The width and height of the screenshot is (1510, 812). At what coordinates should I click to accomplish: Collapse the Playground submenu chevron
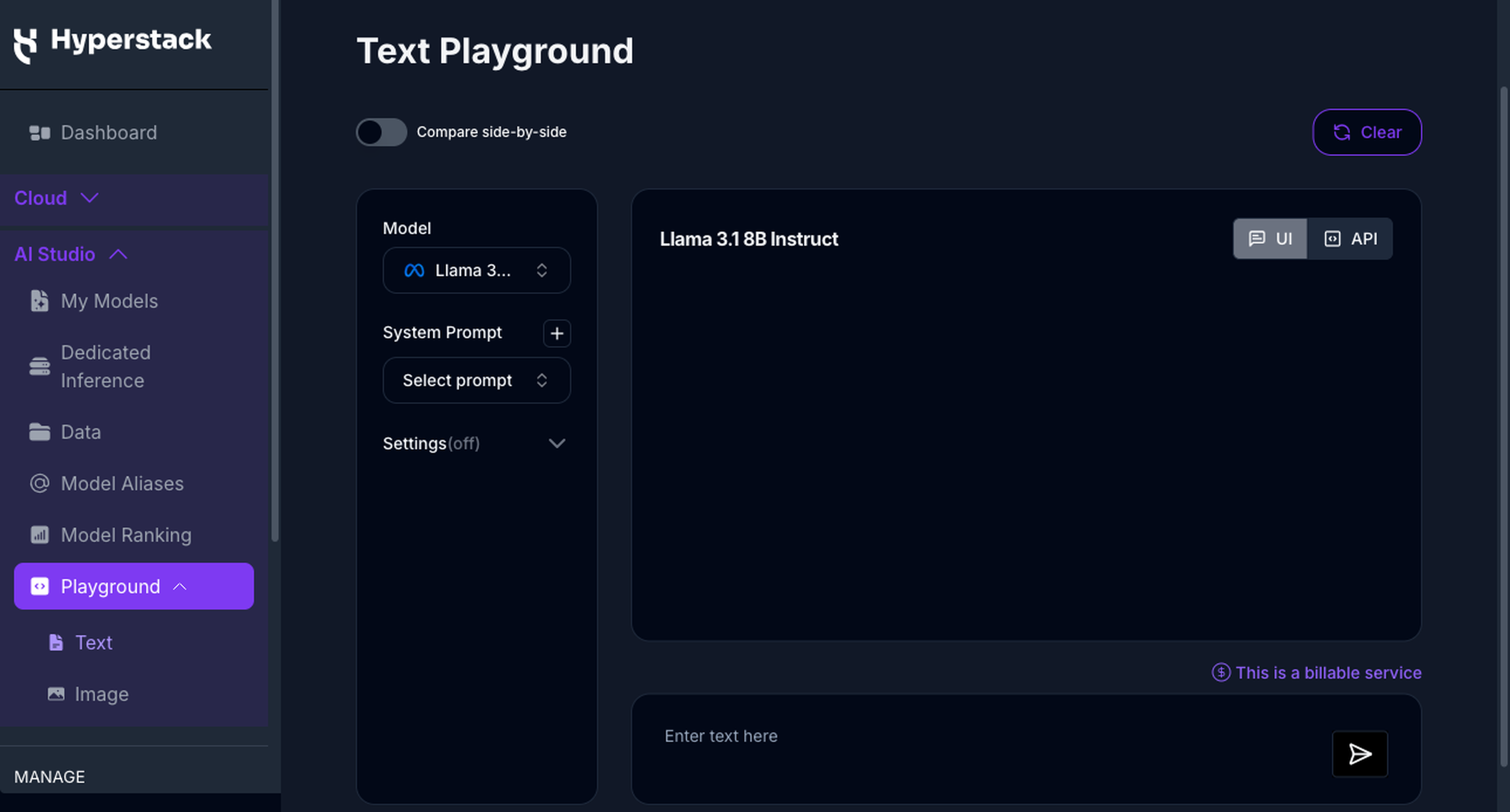pyautogui.click(x=180, y=586)
